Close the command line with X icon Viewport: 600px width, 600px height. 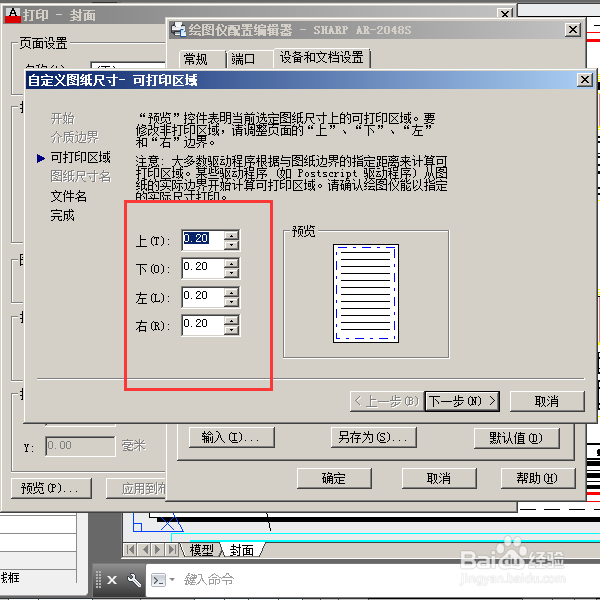112,580
